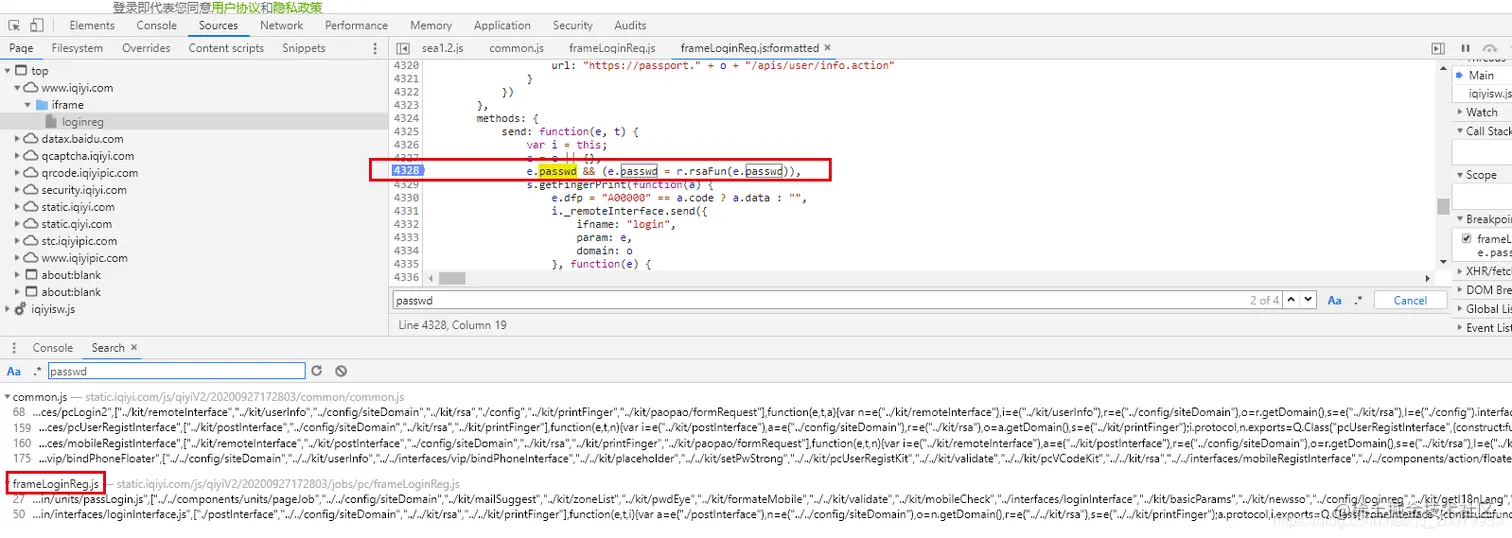Expand the security.iqiyi.com node
Viewport: 1512px width, 538px height.
tap(18, 190)
